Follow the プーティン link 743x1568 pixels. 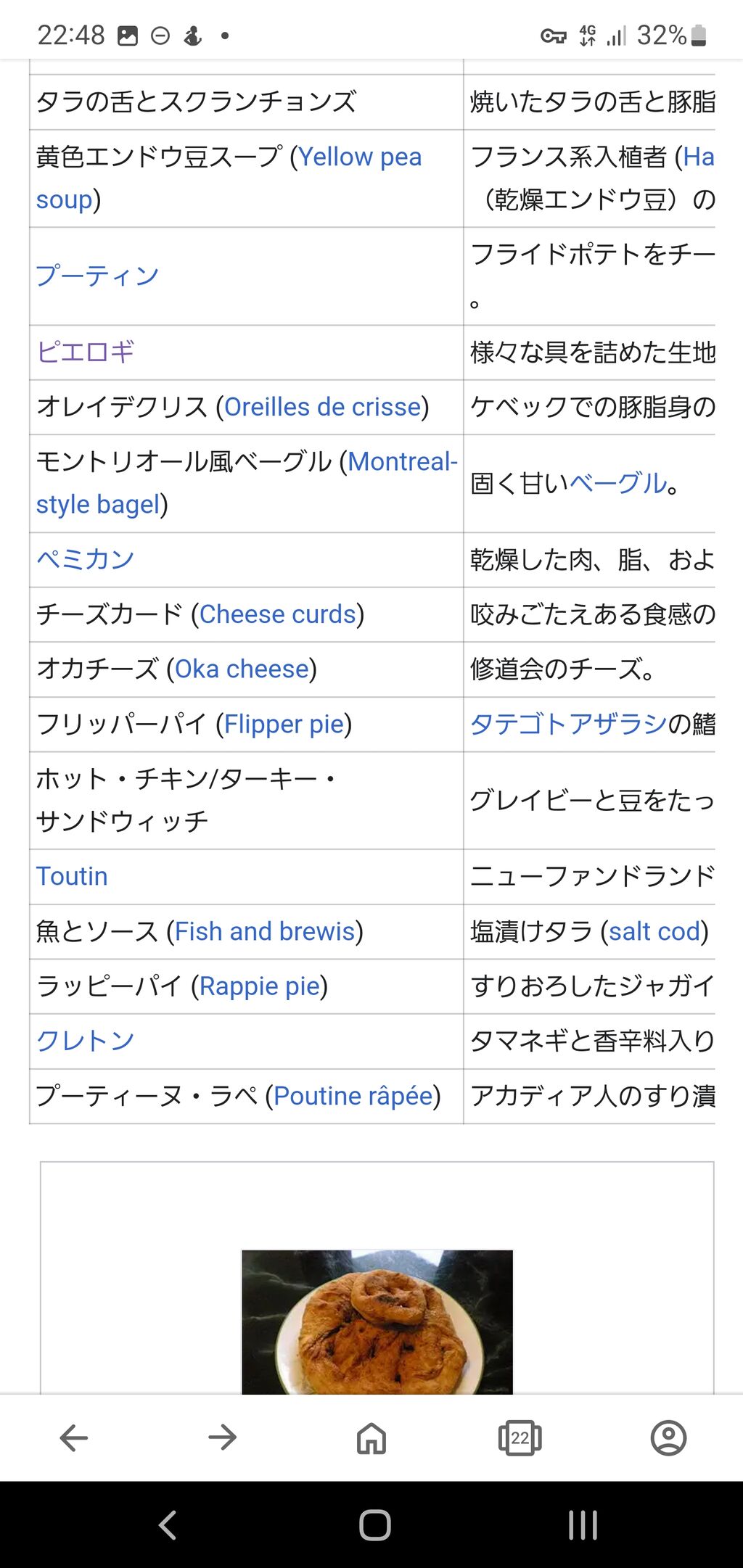(x=97, y=276)
